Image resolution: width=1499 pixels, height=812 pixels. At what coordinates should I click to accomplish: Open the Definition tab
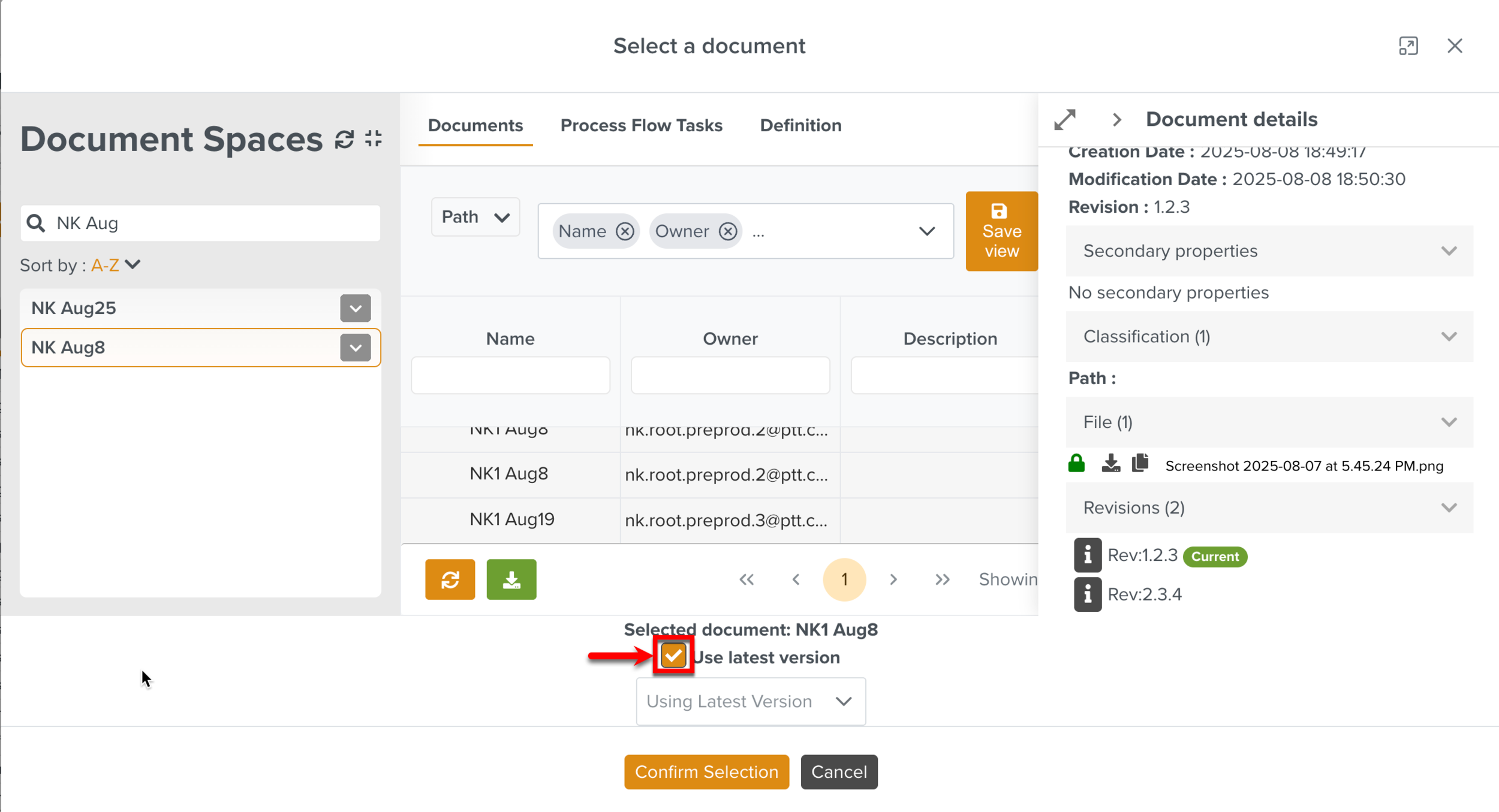point(800,125)
